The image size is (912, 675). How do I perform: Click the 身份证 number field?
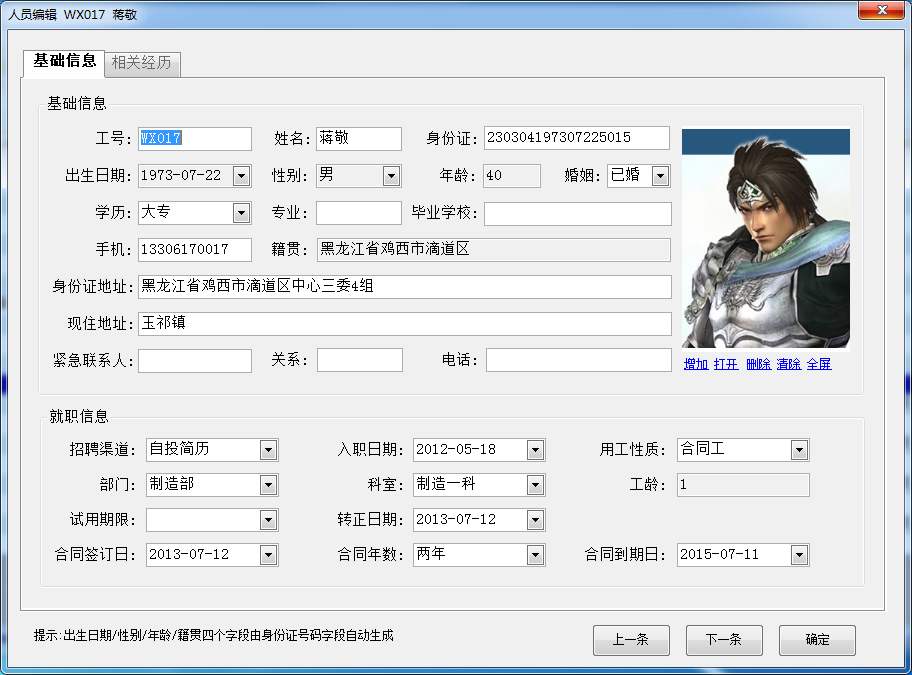[x=577, y=138]
